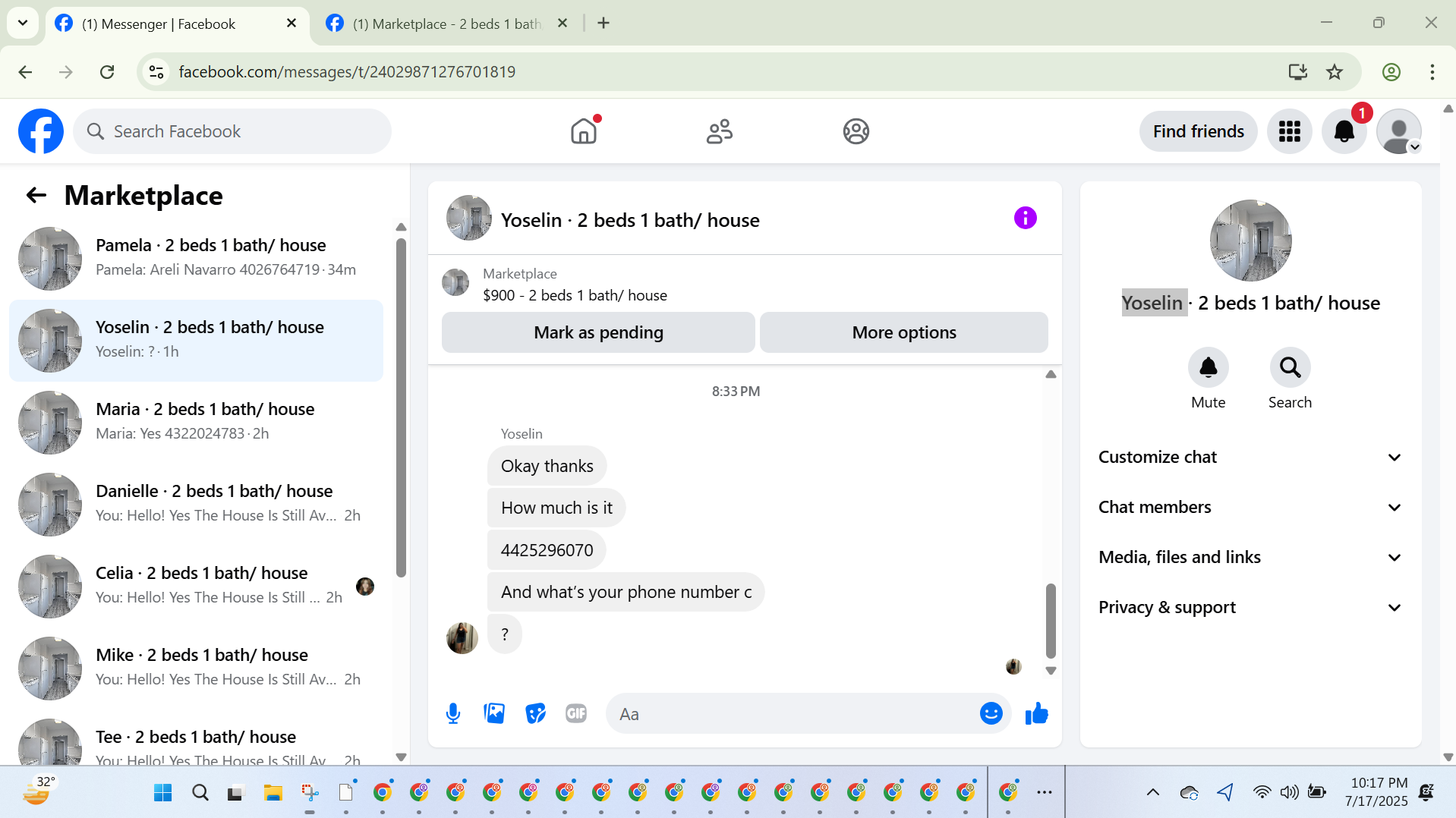1456x818 pixels.
Task: Open the emoji picker in message box
Action: point(991,713)
